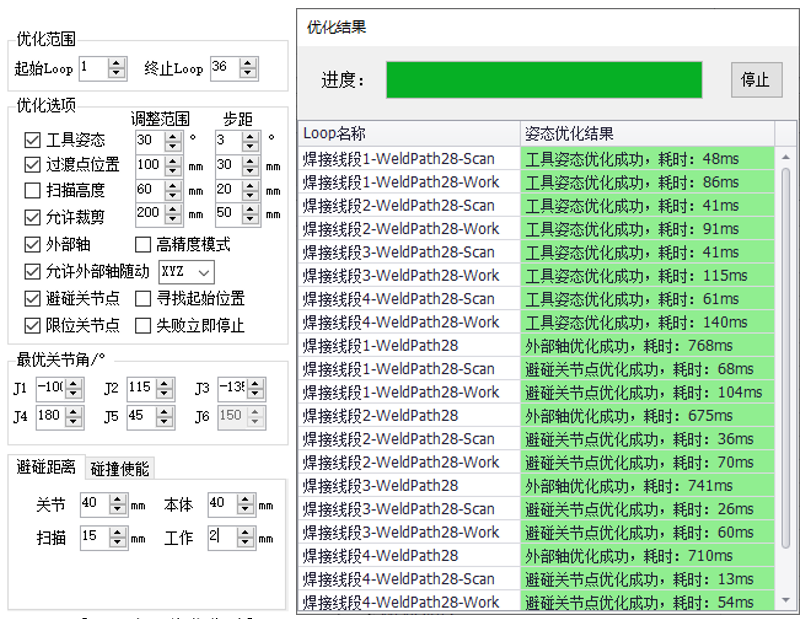Select the 焊接线段1-WeldPath28 row with 768ms

pos(410,346)
